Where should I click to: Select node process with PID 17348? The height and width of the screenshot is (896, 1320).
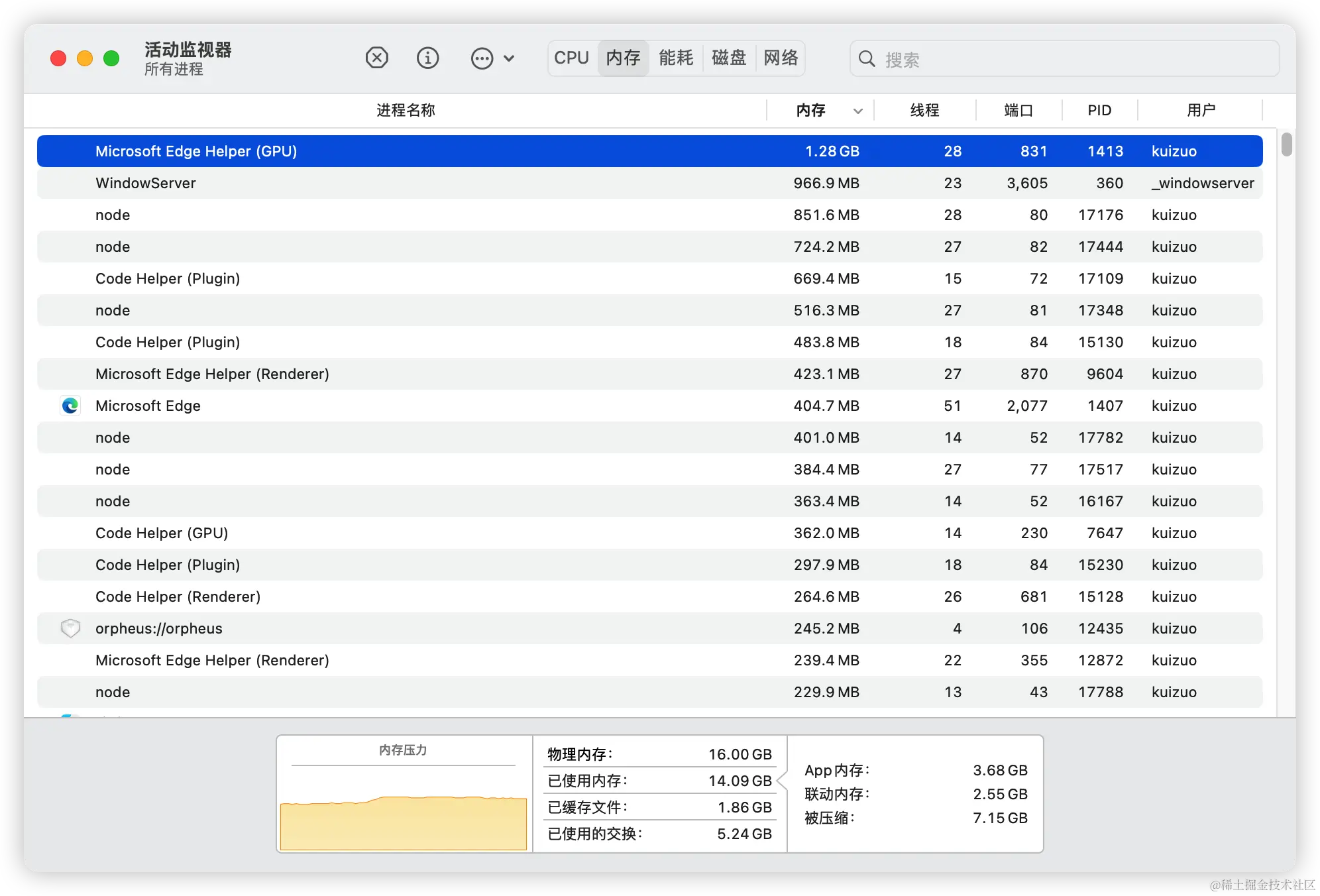click(x=650, y=310)
